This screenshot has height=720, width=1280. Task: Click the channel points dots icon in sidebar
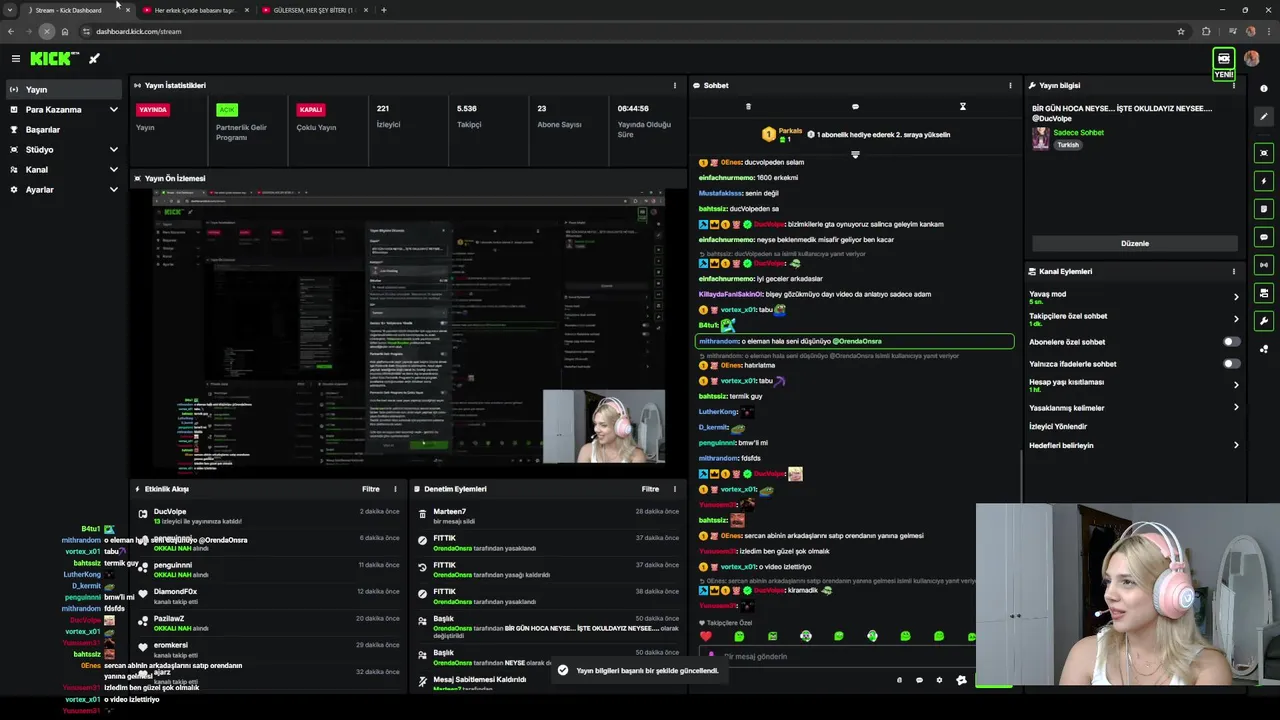point(1264,349)
